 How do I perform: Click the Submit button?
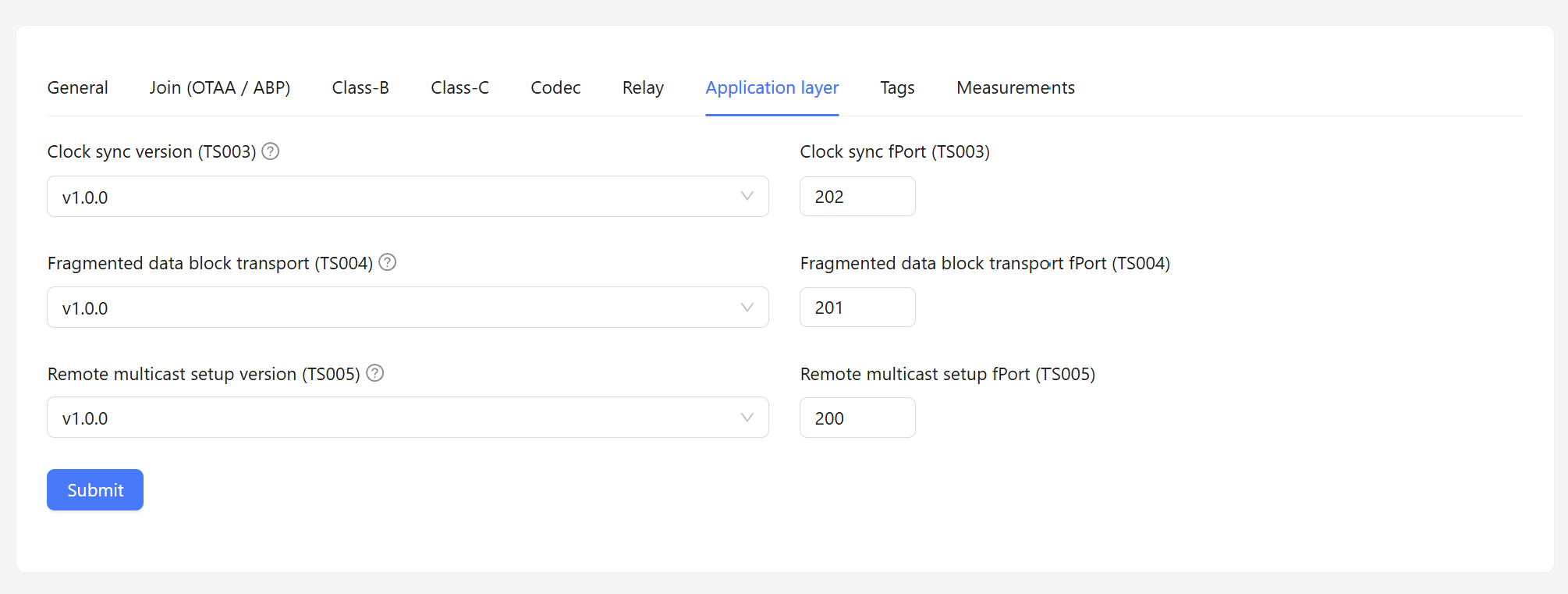(x=95, y=490)
